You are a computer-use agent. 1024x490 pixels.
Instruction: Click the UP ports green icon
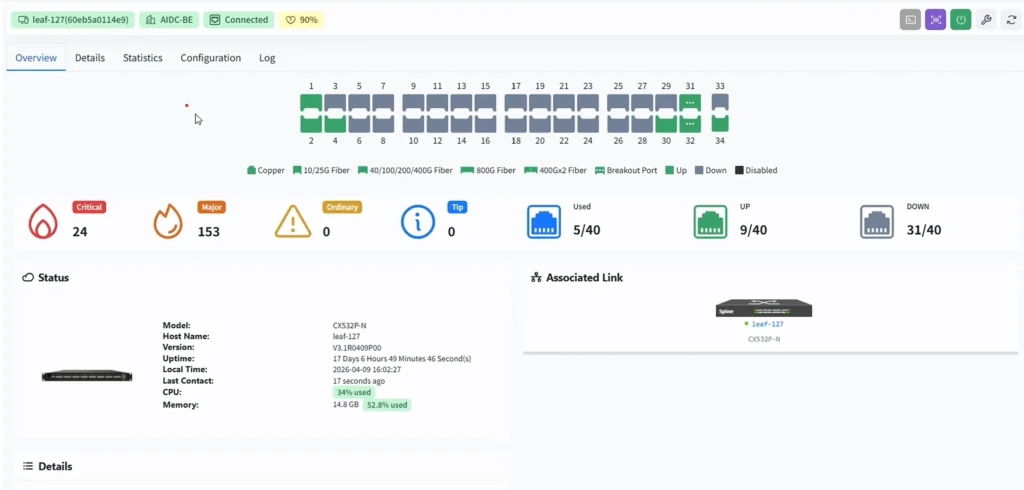711,221
